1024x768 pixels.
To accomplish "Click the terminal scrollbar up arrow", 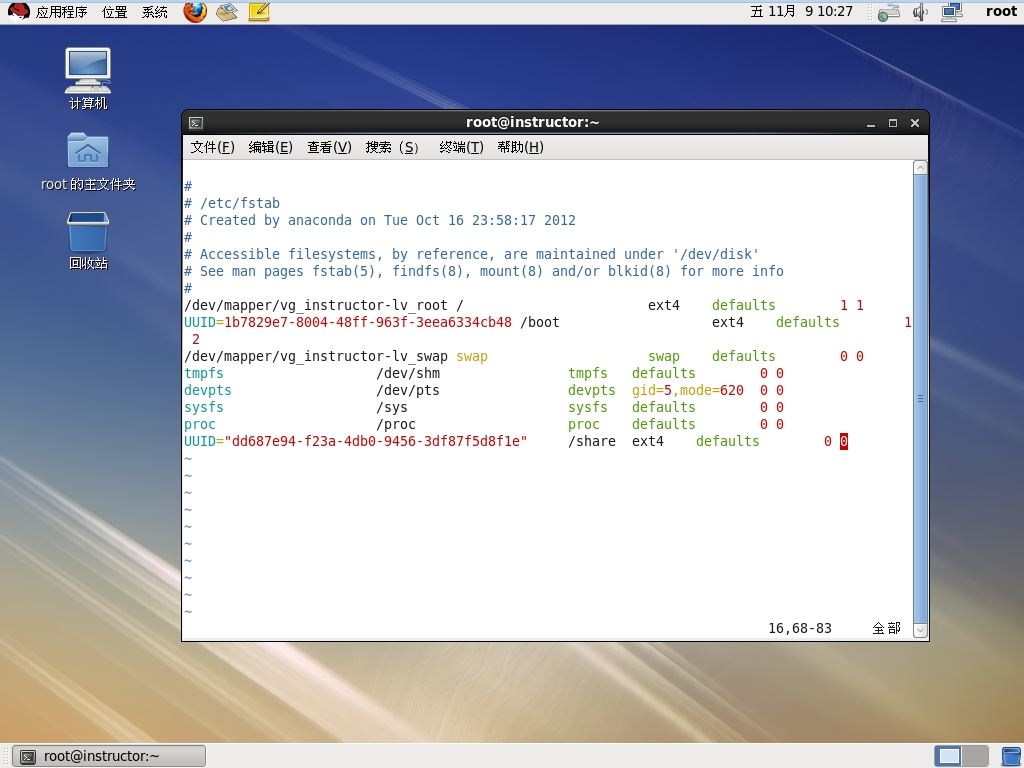I will (x=920, y=168).
